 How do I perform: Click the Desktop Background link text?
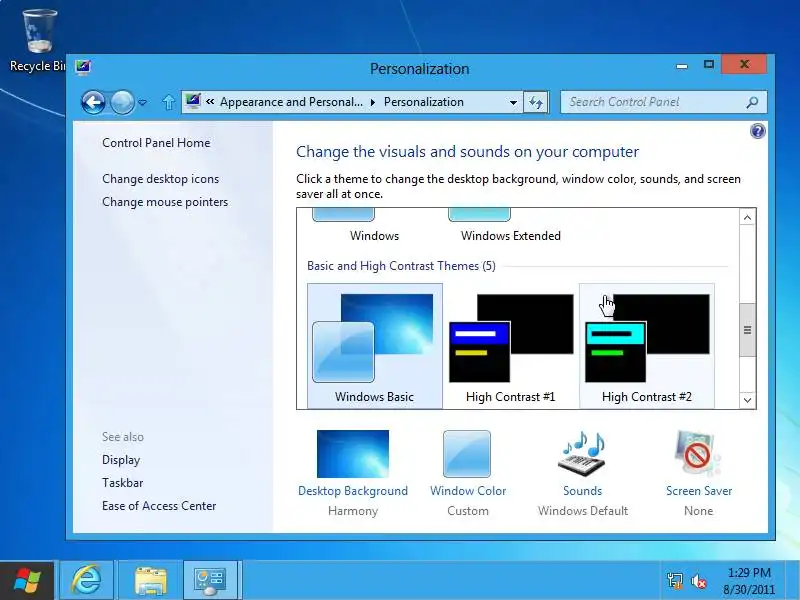[353, 491]
